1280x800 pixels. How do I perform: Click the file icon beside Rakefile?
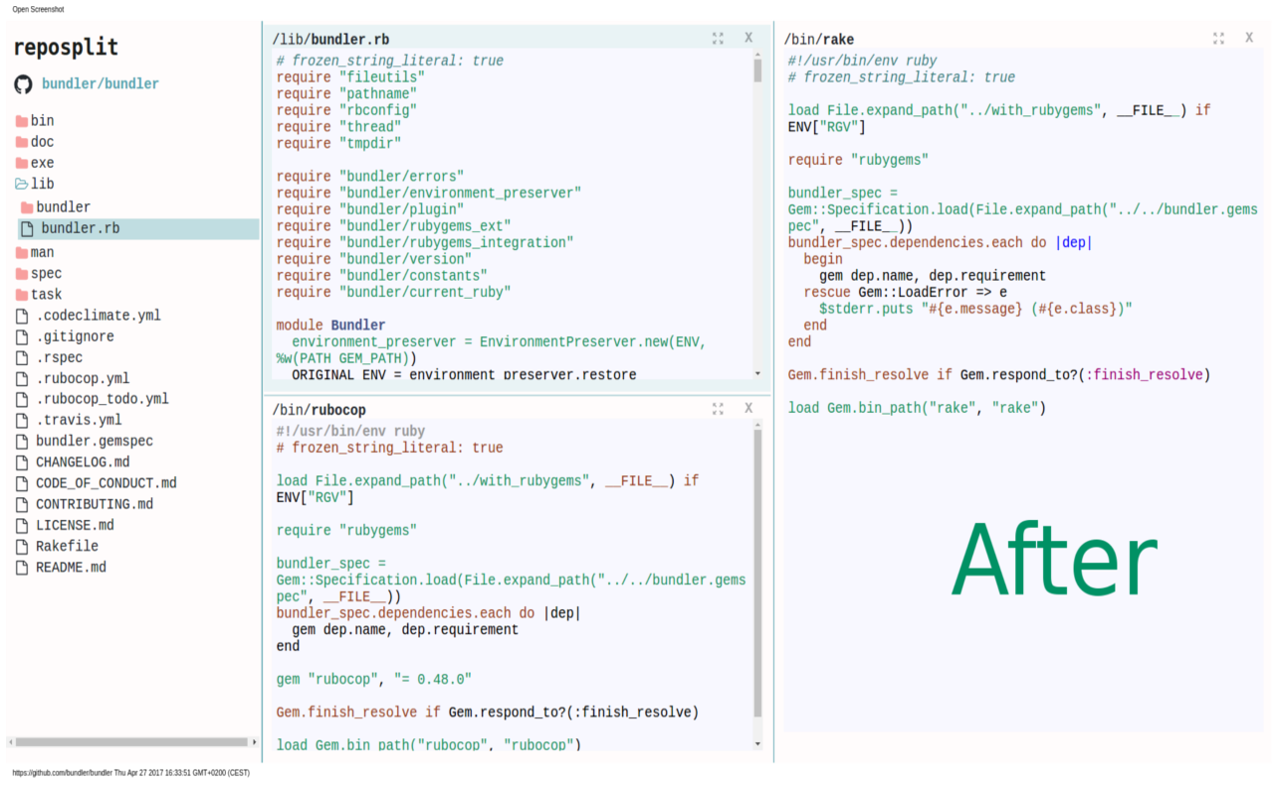[22, 546]
